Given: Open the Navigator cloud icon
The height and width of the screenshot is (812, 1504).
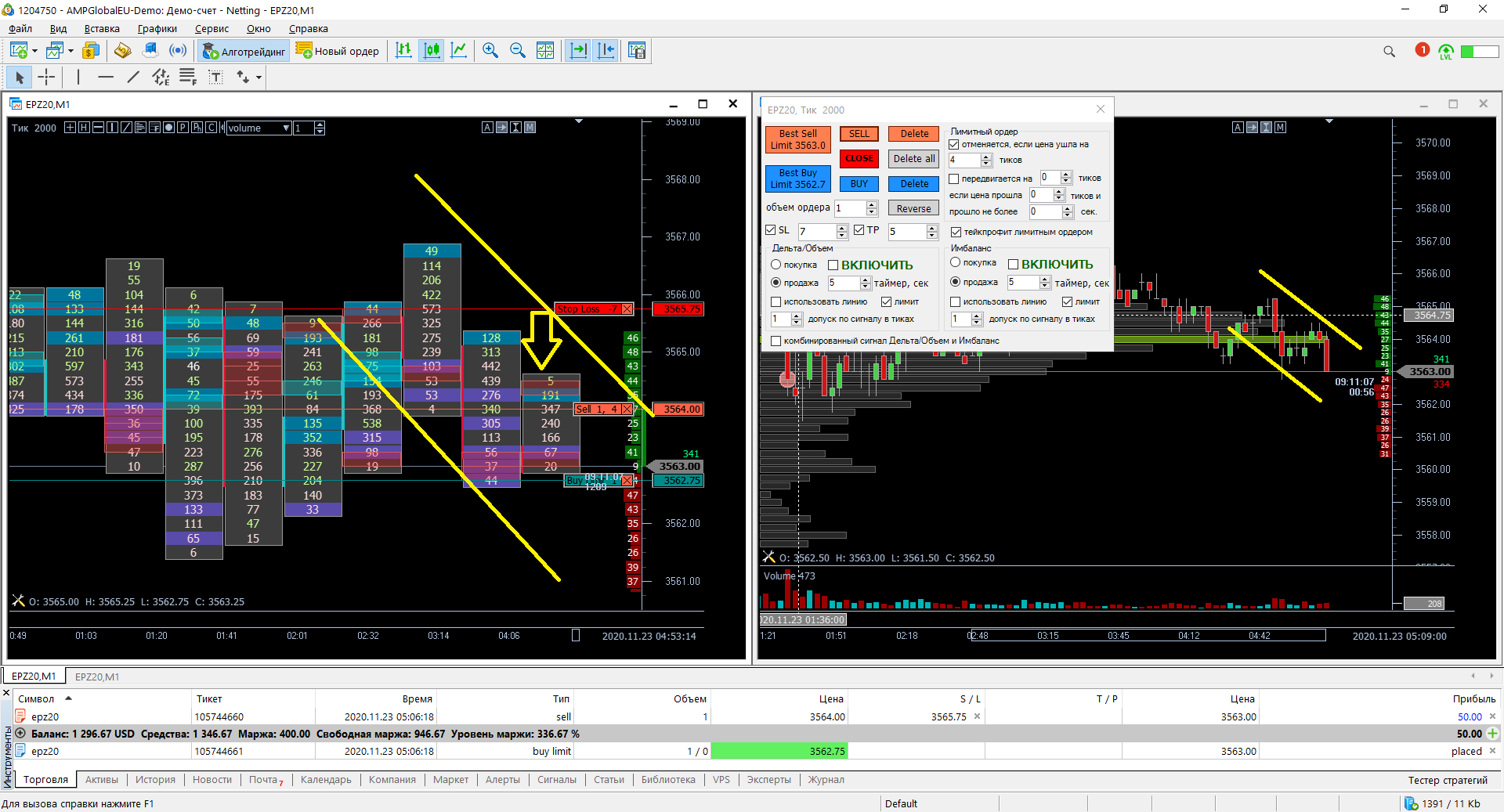Looking at the screenshot, I should pyautogui.click(x=150, y=51).
